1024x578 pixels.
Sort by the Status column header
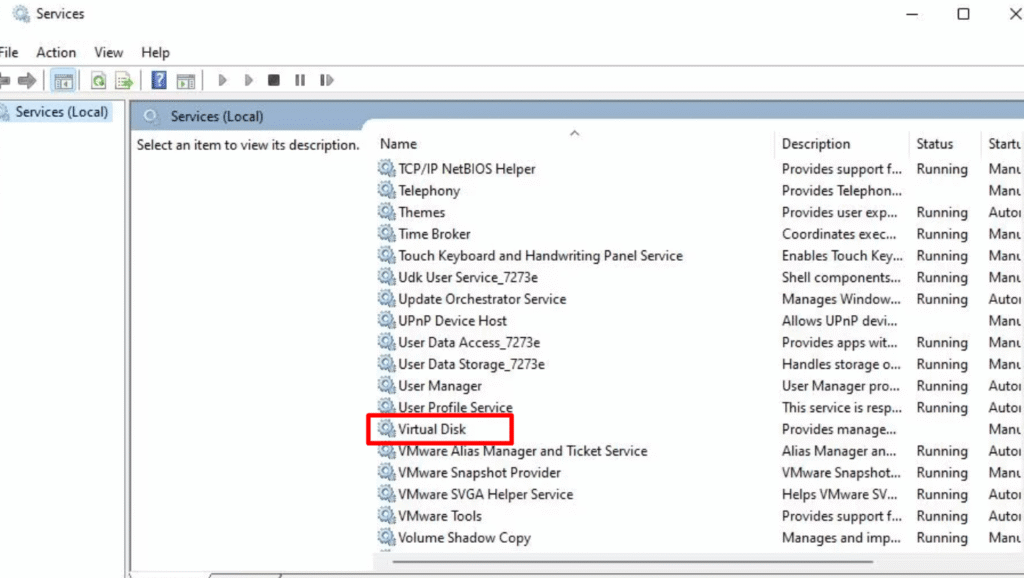coord(934,144)
